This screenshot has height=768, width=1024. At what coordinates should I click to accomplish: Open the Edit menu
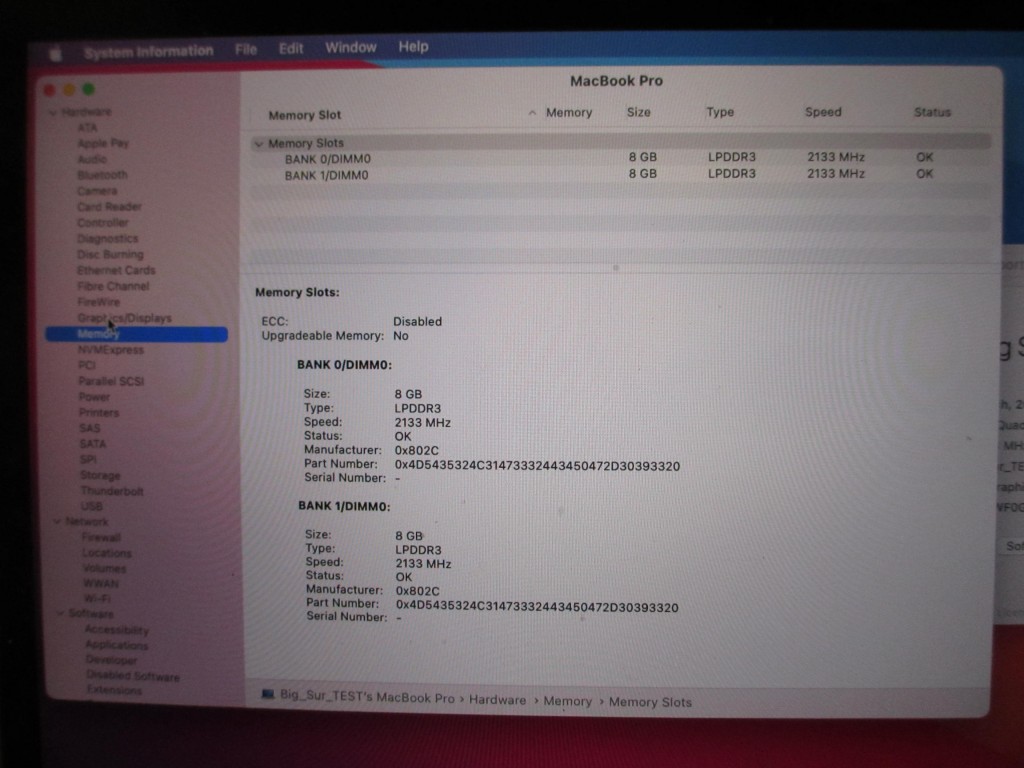pos(291,48)
